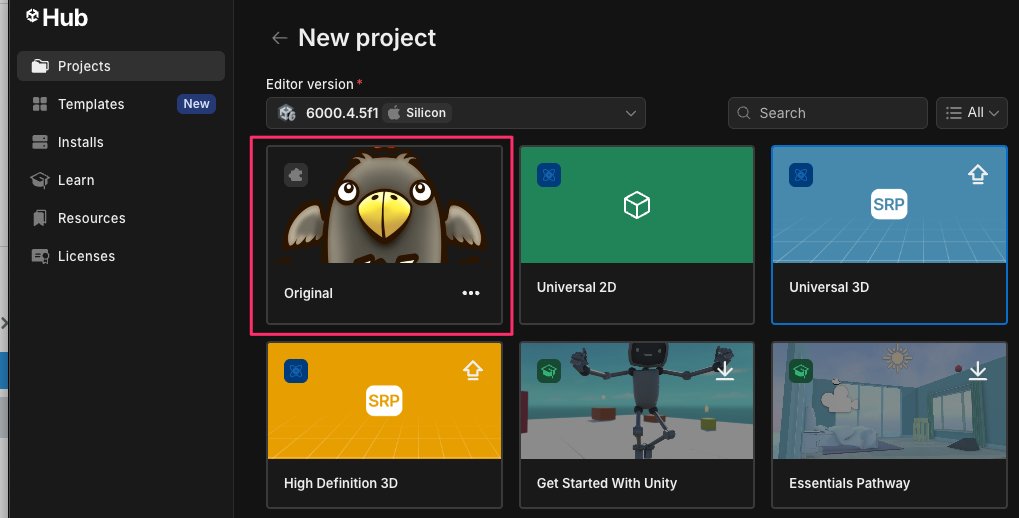Click the custom template badge on the Original card

pyautogui.click(x=296, y=175)
